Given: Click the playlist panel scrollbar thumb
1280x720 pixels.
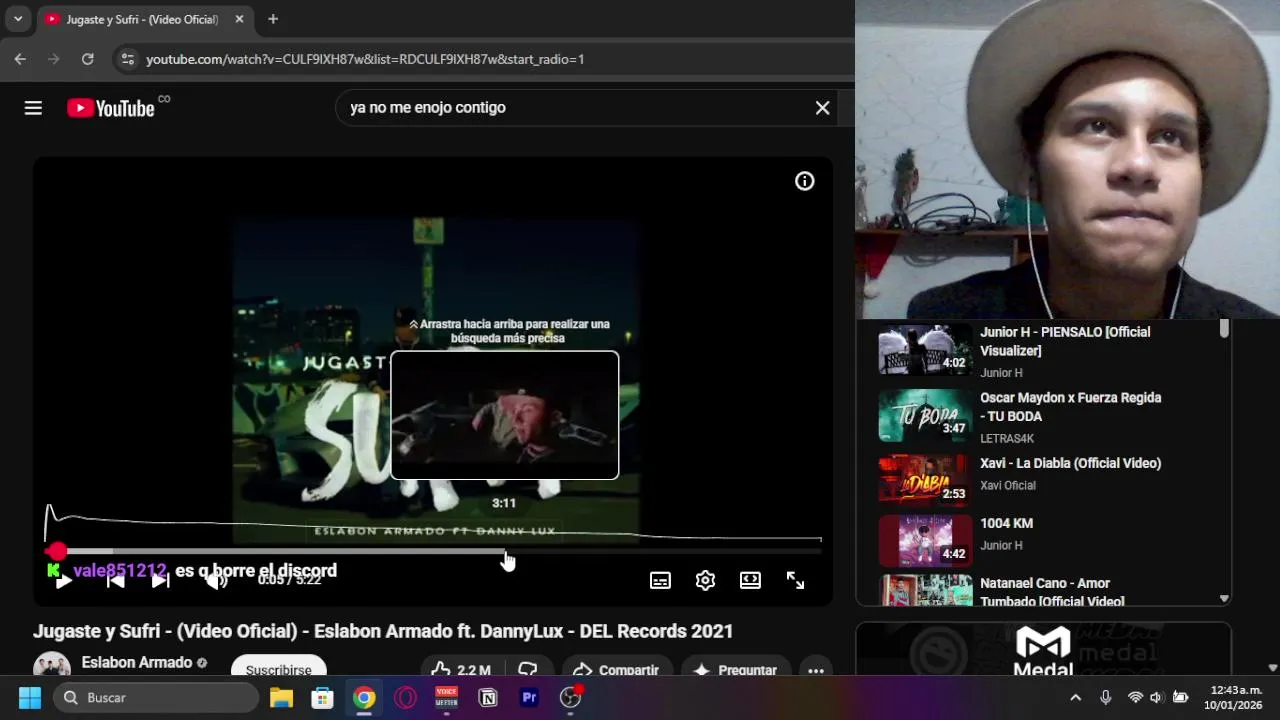Looking at the screenshot, I should (x=1224, y=329).
